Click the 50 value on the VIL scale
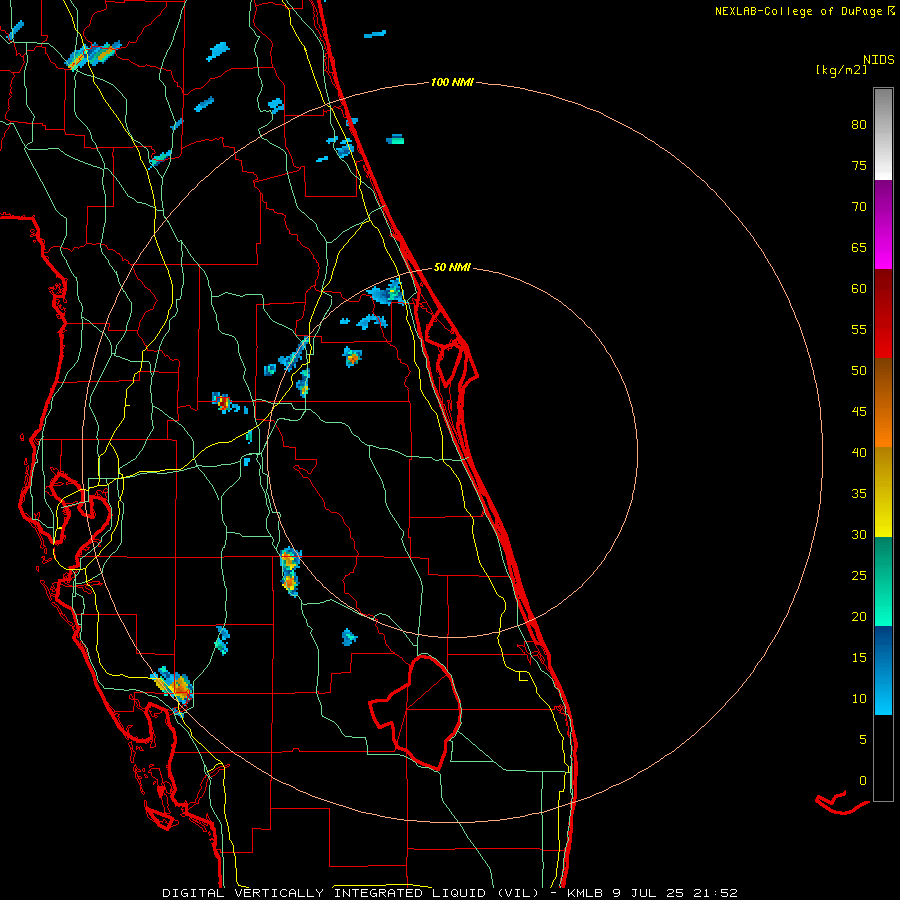900x900 pixels. [859, 371]
